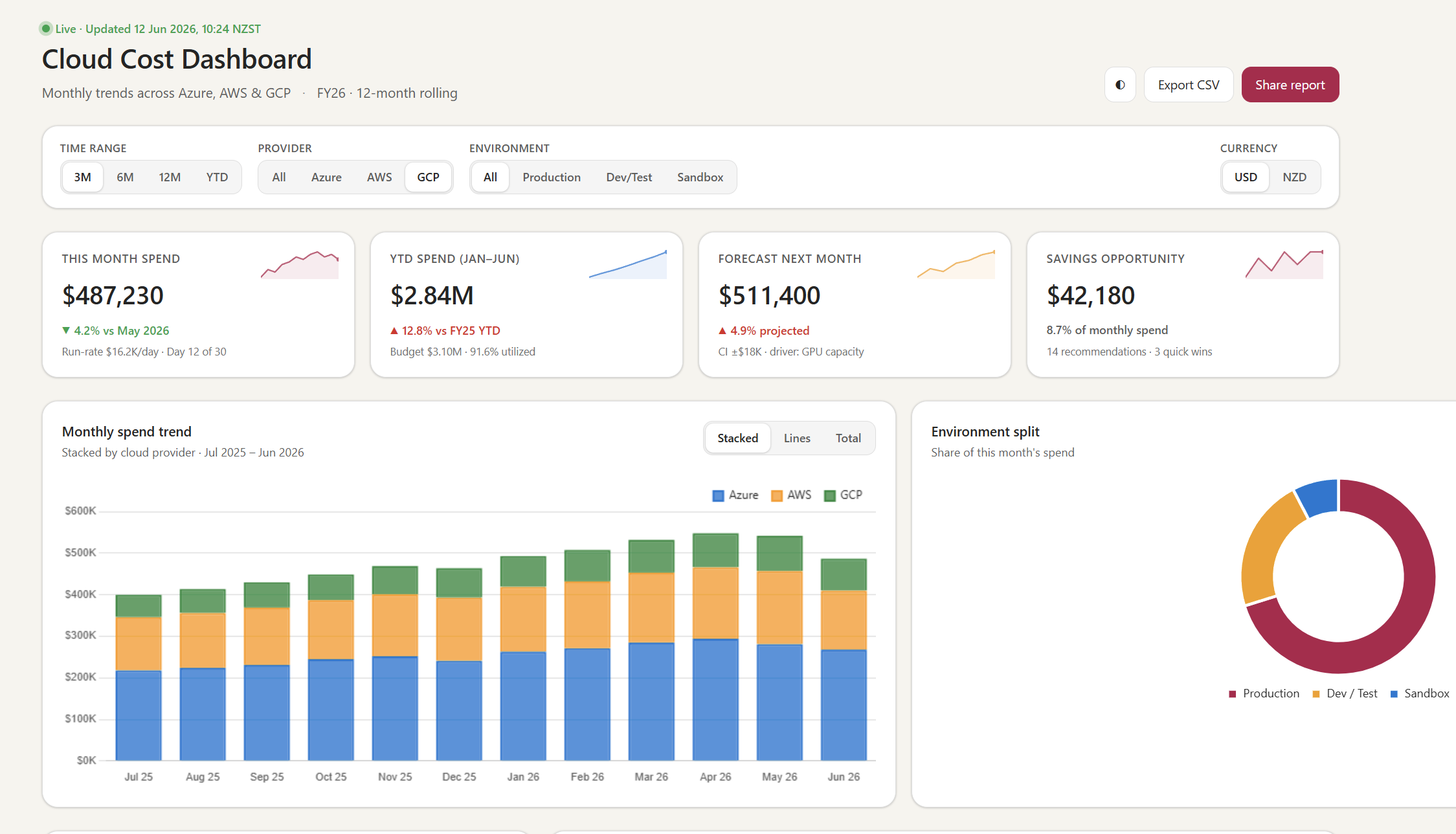Toggle Dev / Test in donut legend
The width and height of the screenshot is (1456, 834).
(x=1345, y=693)
